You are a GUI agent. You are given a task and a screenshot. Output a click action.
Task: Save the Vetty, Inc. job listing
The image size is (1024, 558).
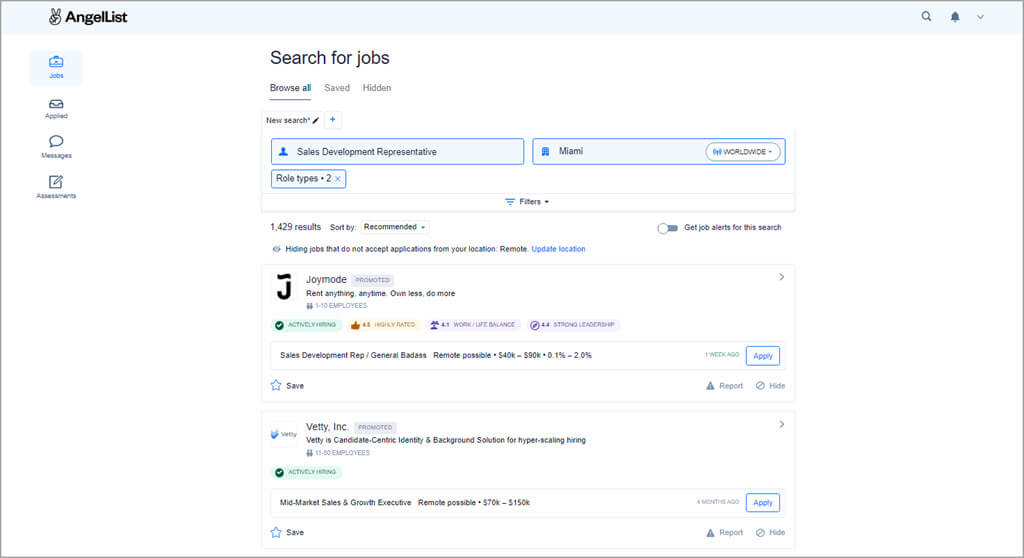coord(287,532)
